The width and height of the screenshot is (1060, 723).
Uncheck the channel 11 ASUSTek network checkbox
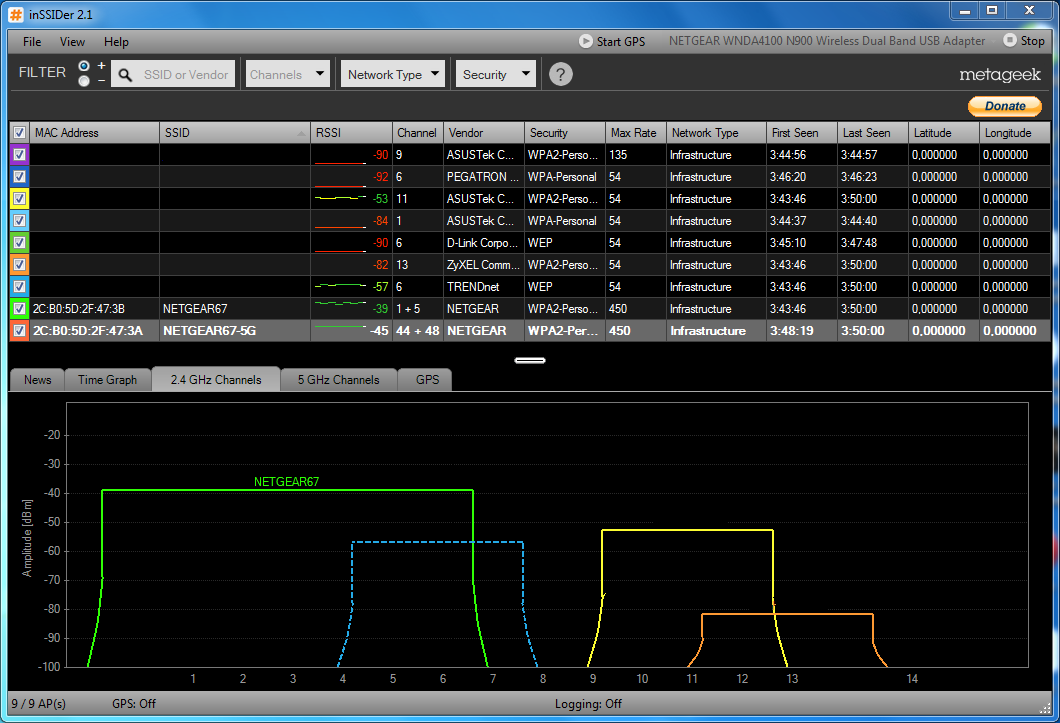click(20, 198)
